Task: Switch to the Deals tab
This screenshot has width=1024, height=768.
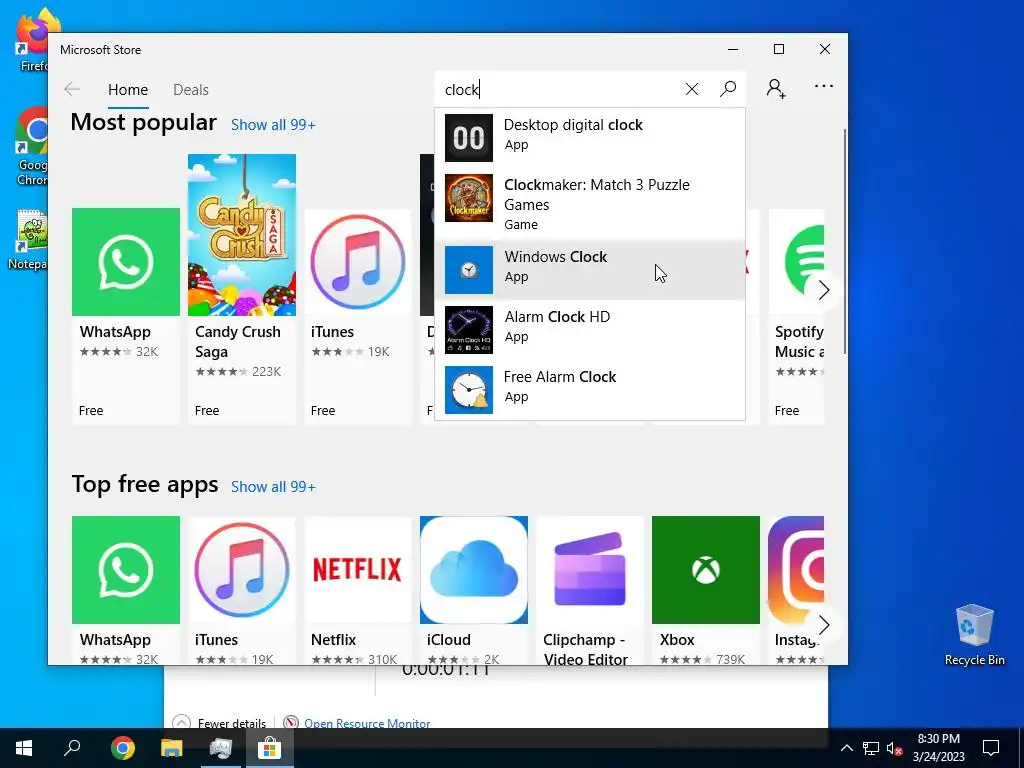Action: 191,89
